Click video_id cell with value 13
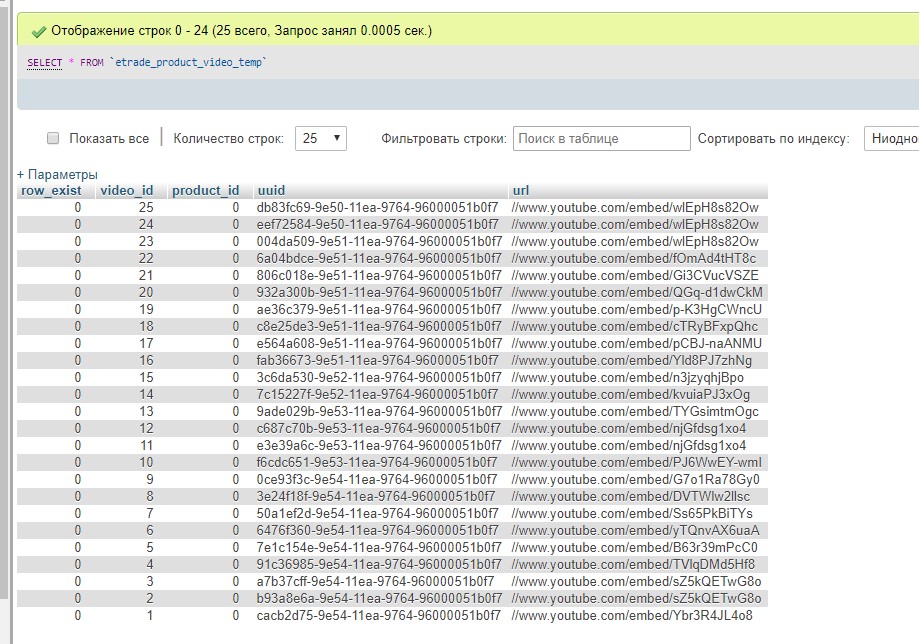The width and height of the screenshot is (919, 644). click(146, 411)
